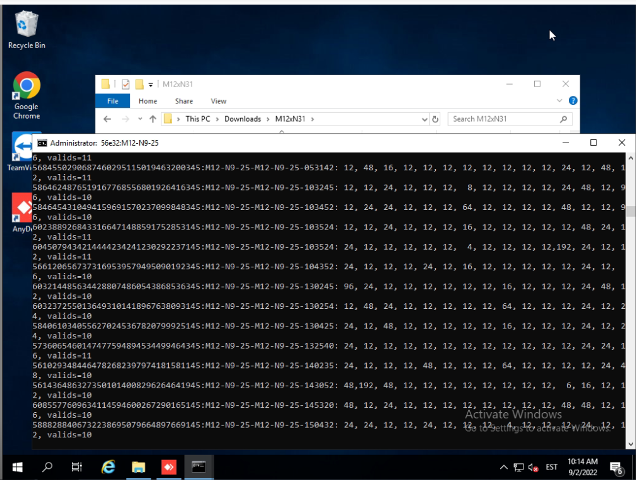The height and width of the screenshot is (480, 636).
Task: Switch to AnyDesk taskbar icon
Action: pyautogui.click(x=169, y=467)
